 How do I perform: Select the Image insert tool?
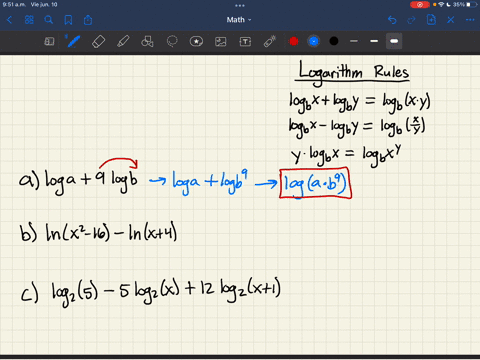tap(221, 41)
